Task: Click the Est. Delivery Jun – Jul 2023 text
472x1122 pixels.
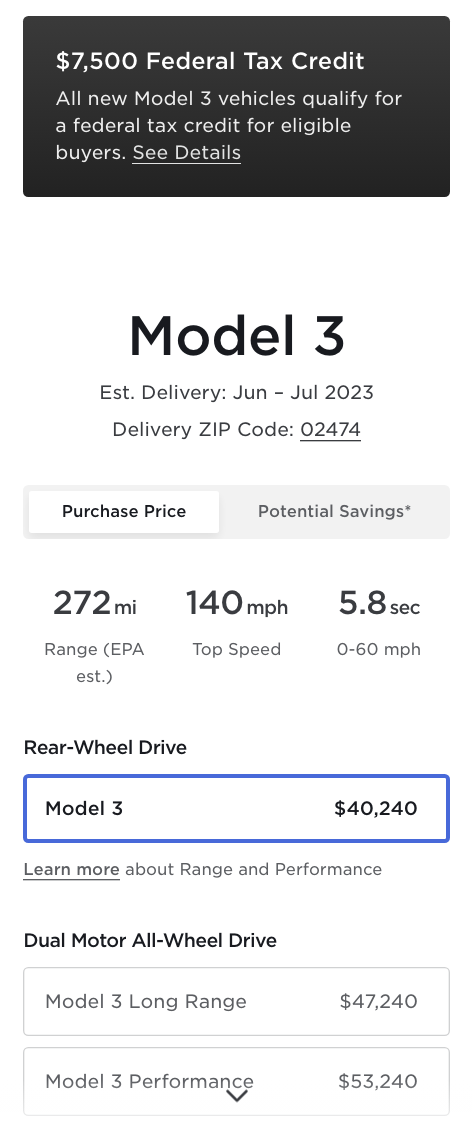Action: 237,393
